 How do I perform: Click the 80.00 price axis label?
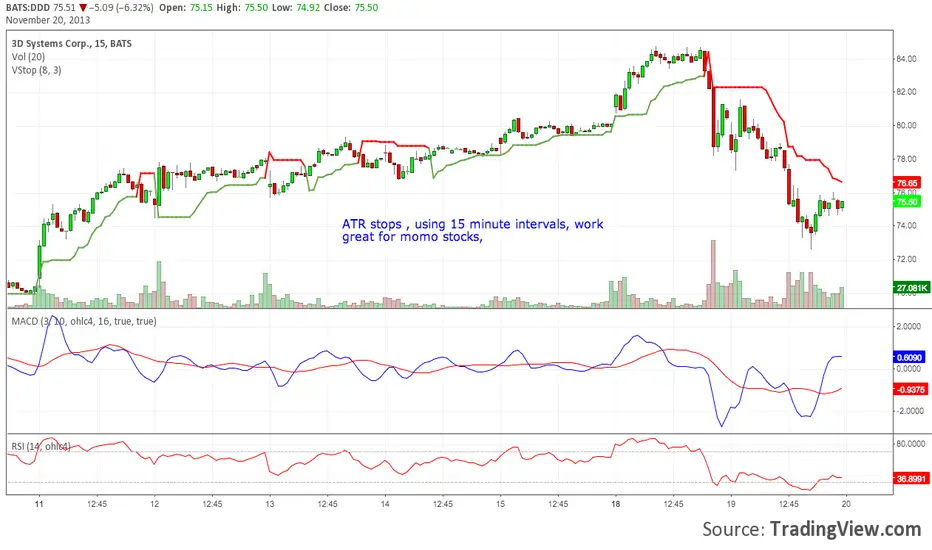point(906,125)
